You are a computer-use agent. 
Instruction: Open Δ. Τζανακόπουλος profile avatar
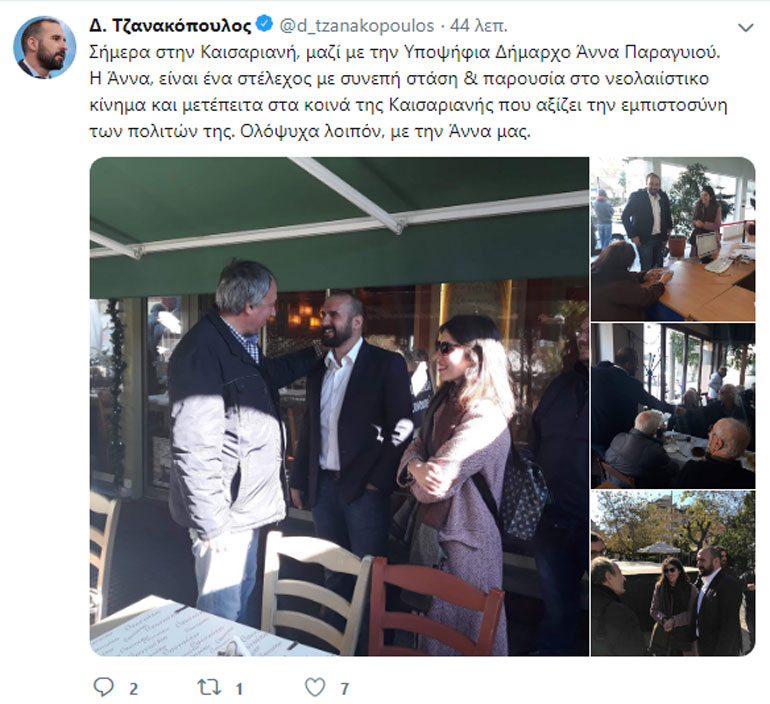45,48
